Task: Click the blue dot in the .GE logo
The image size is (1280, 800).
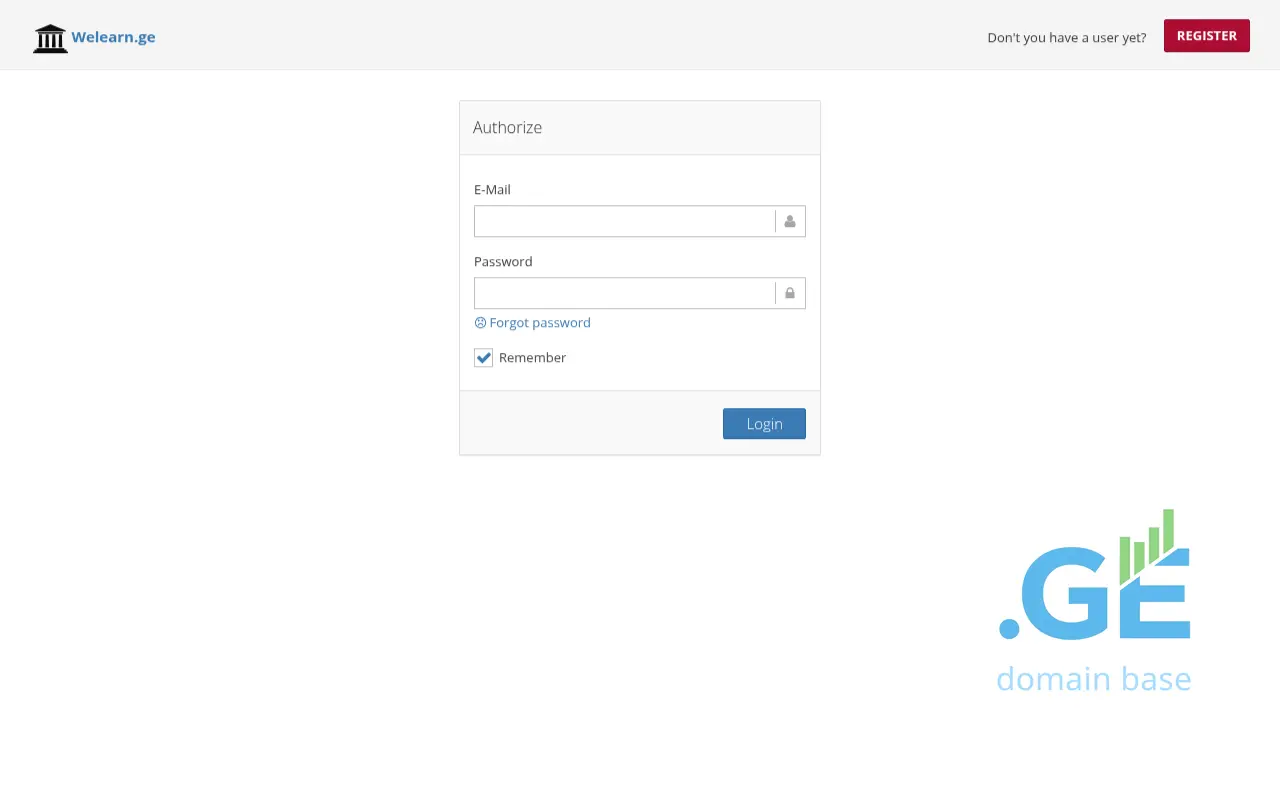Action: [1009, 628]
